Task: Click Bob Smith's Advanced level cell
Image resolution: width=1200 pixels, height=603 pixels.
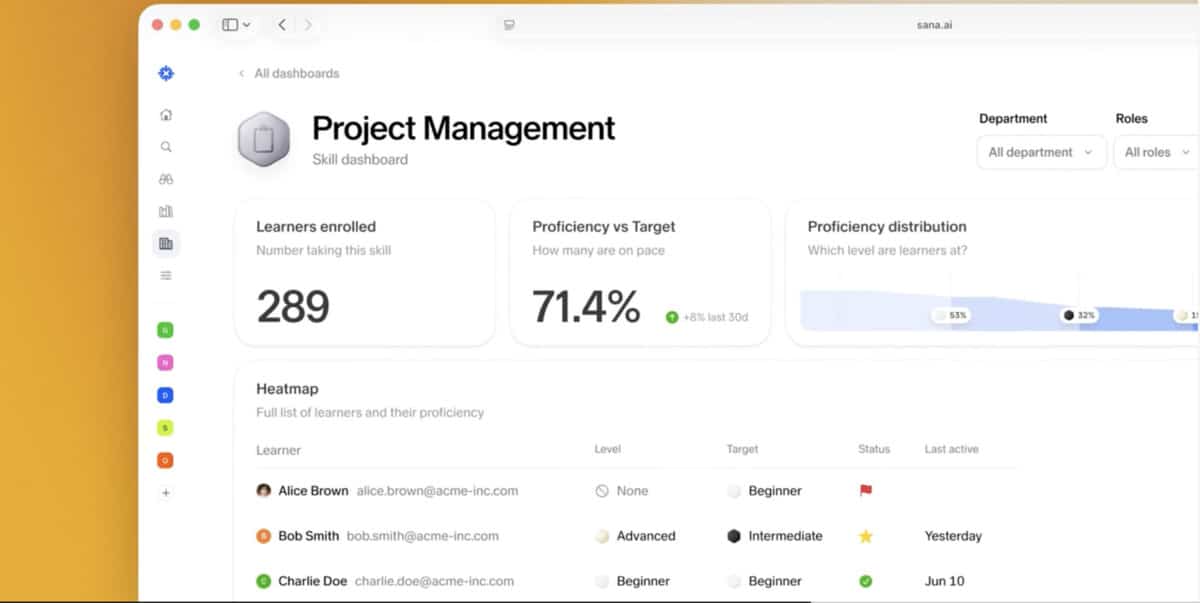Action: point(635,536)
